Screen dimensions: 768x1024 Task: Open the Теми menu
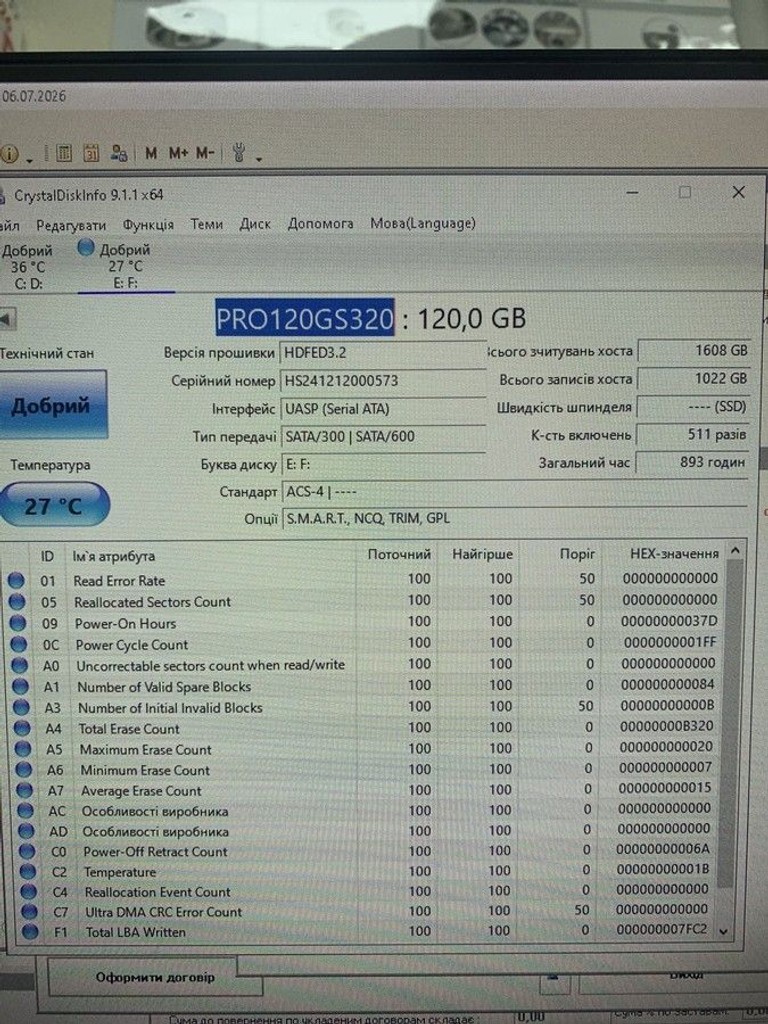pyautogui.click(x=206, y=224)
